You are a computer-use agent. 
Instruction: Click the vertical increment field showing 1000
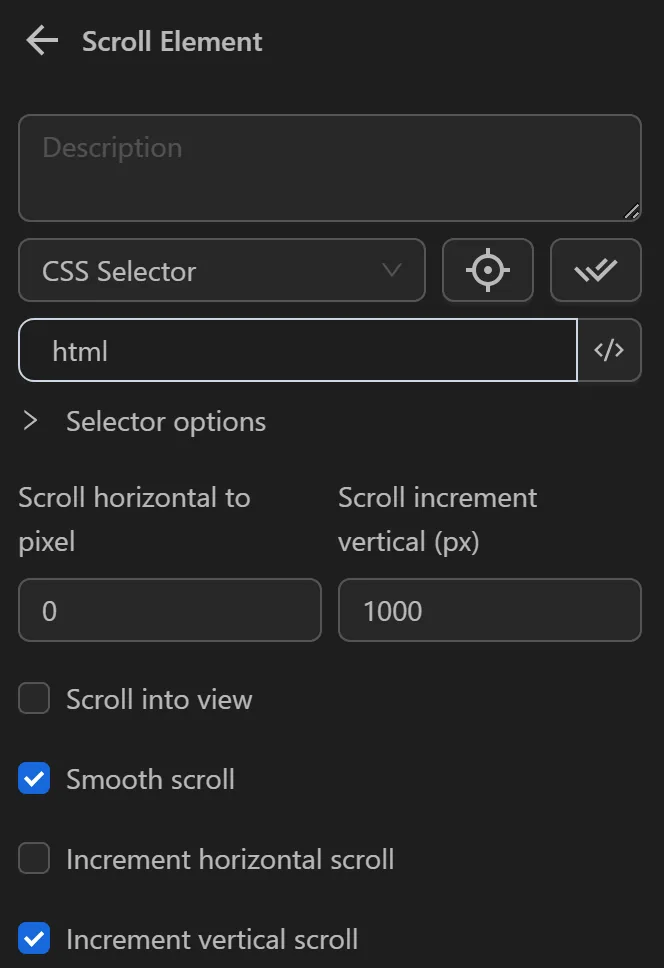click(489, 610)
